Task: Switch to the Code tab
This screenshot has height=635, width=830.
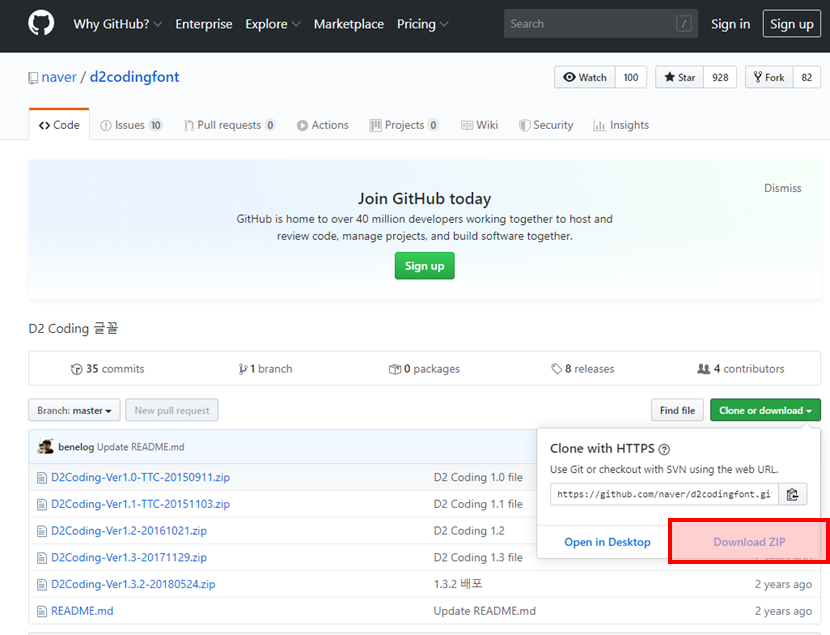Action: click(x=59, y=125)
